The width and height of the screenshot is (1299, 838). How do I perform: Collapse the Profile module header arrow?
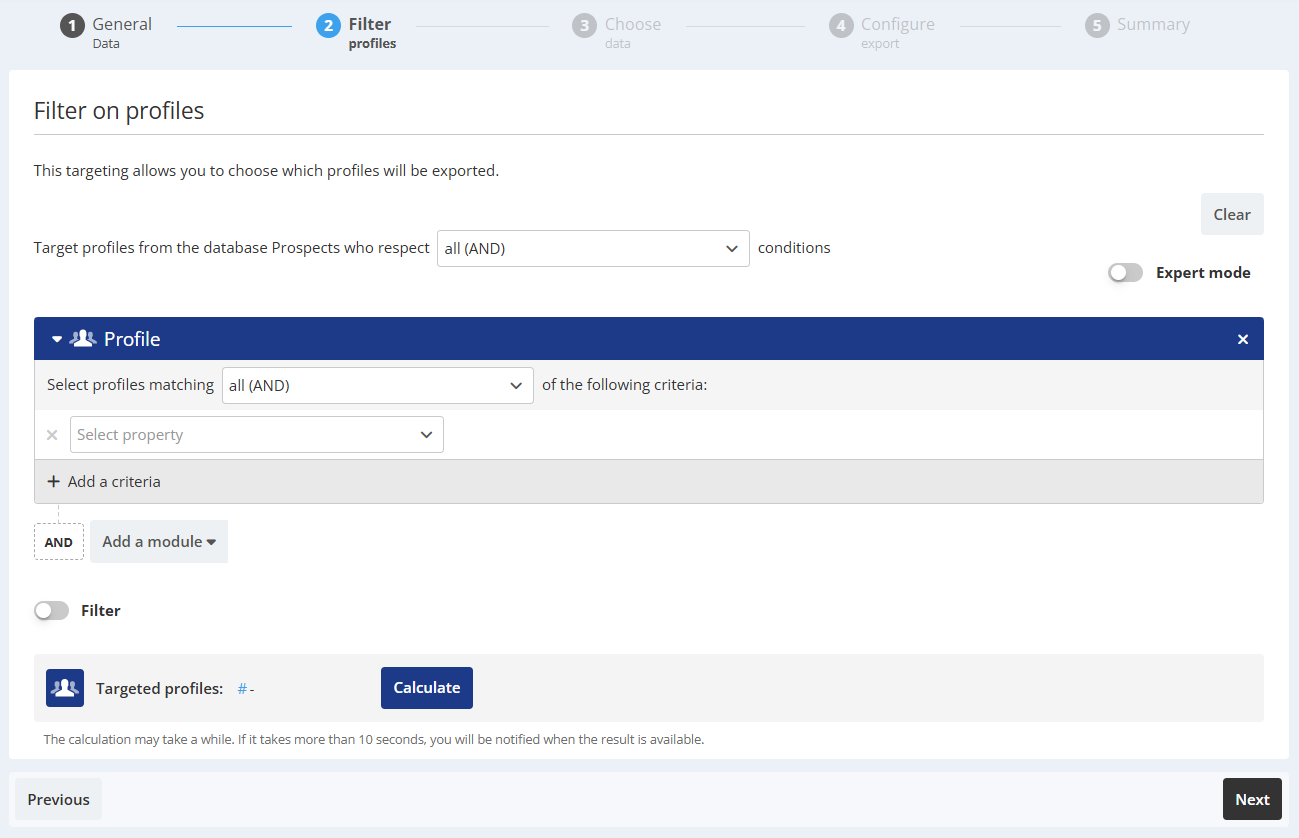click(57, 340)
